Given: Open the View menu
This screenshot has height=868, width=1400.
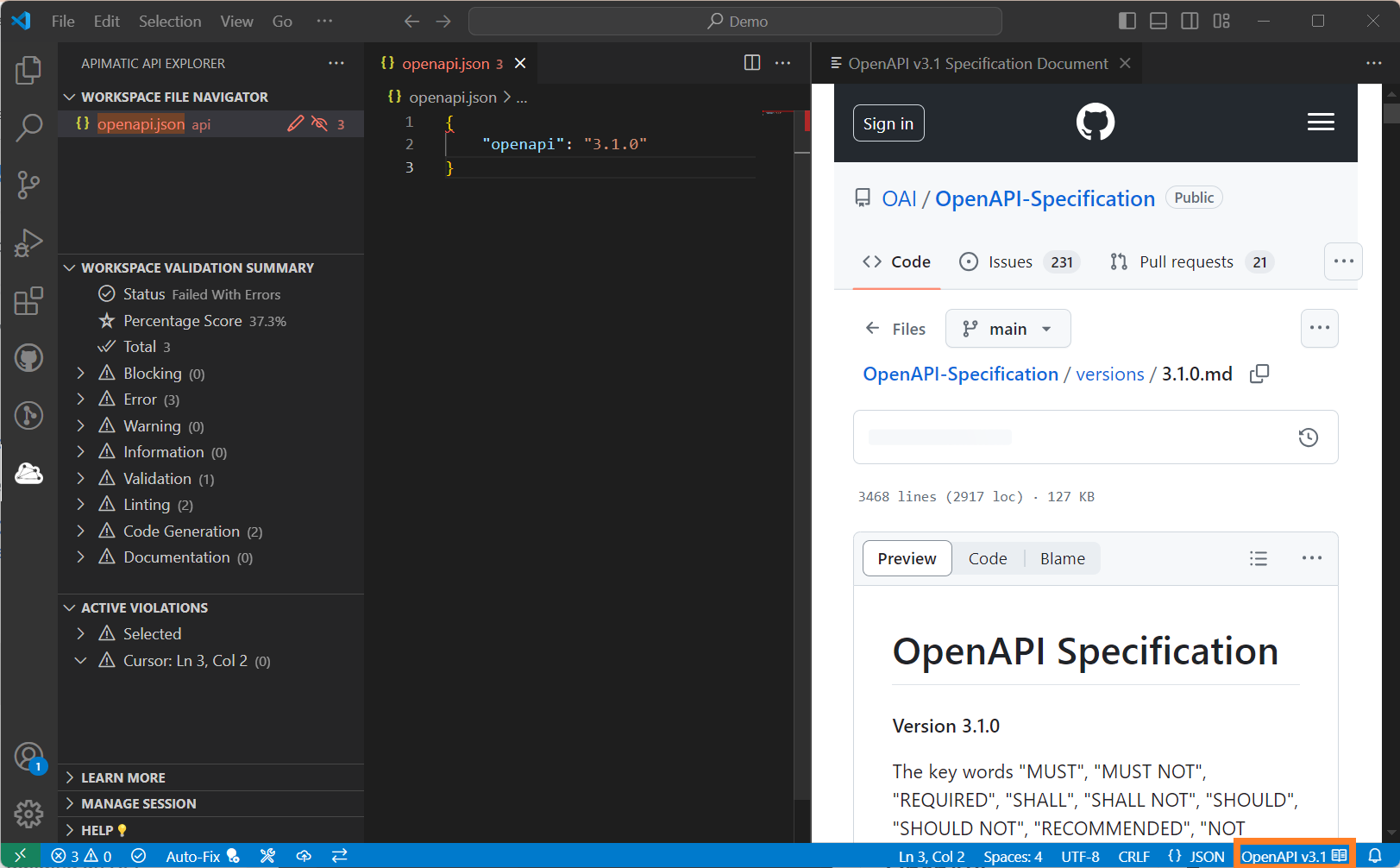Looking at the screenshot, I should (x=236, y=21).
